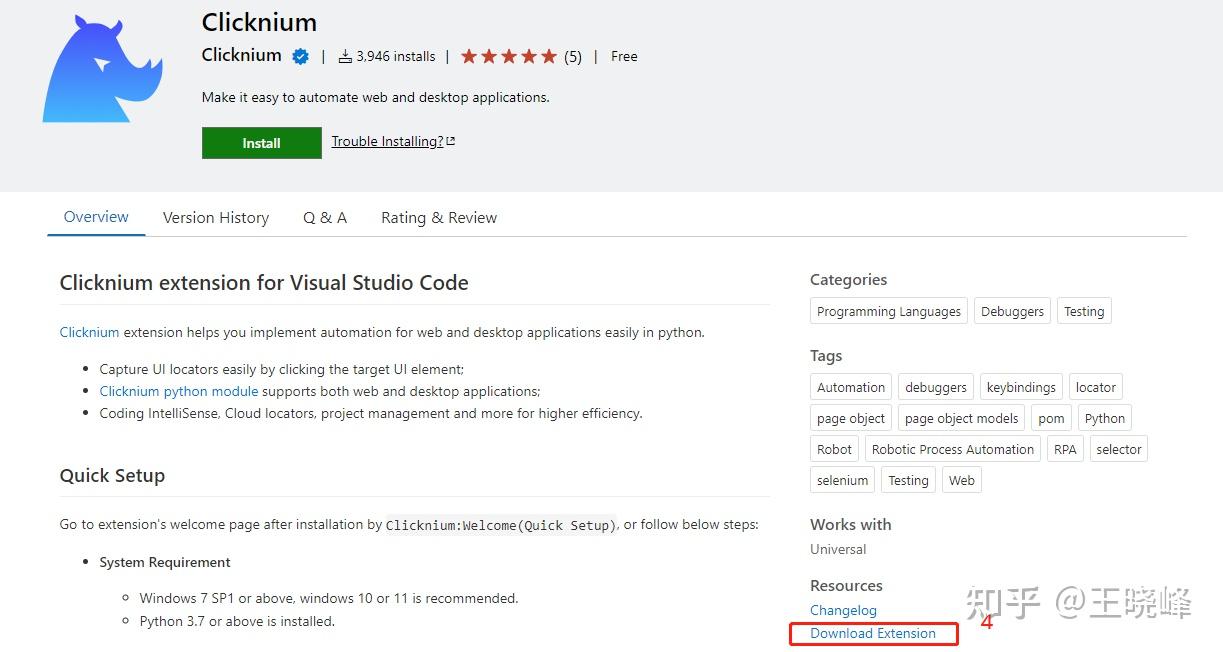
Task: Click the five-star rating icons
Action: tap(508, 57)
